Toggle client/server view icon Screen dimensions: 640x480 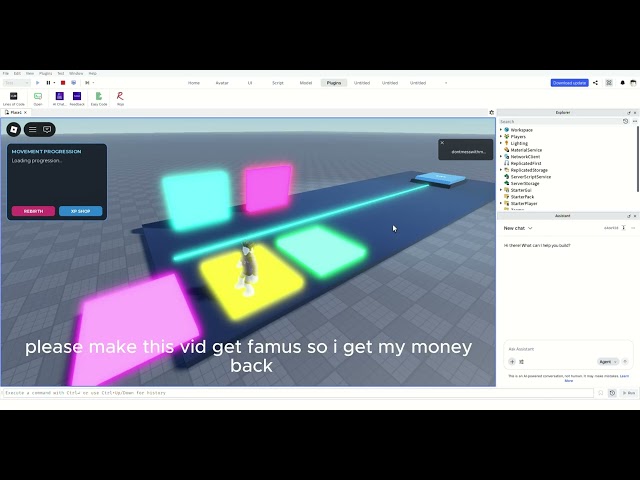click(x=73, y=83)
